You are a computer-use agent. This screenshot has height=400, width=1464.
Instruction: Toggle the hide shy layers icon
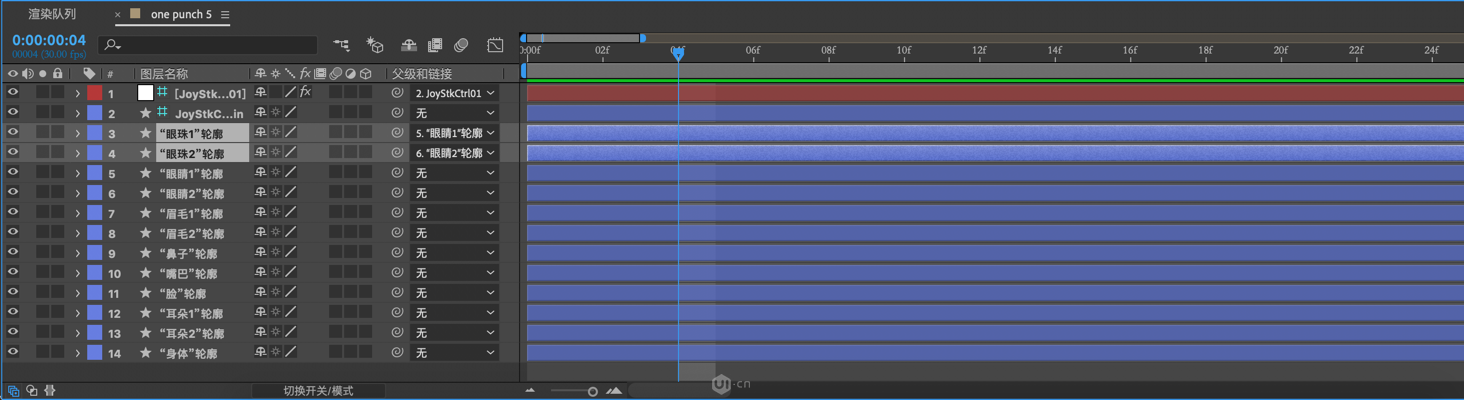coord(409,45)
